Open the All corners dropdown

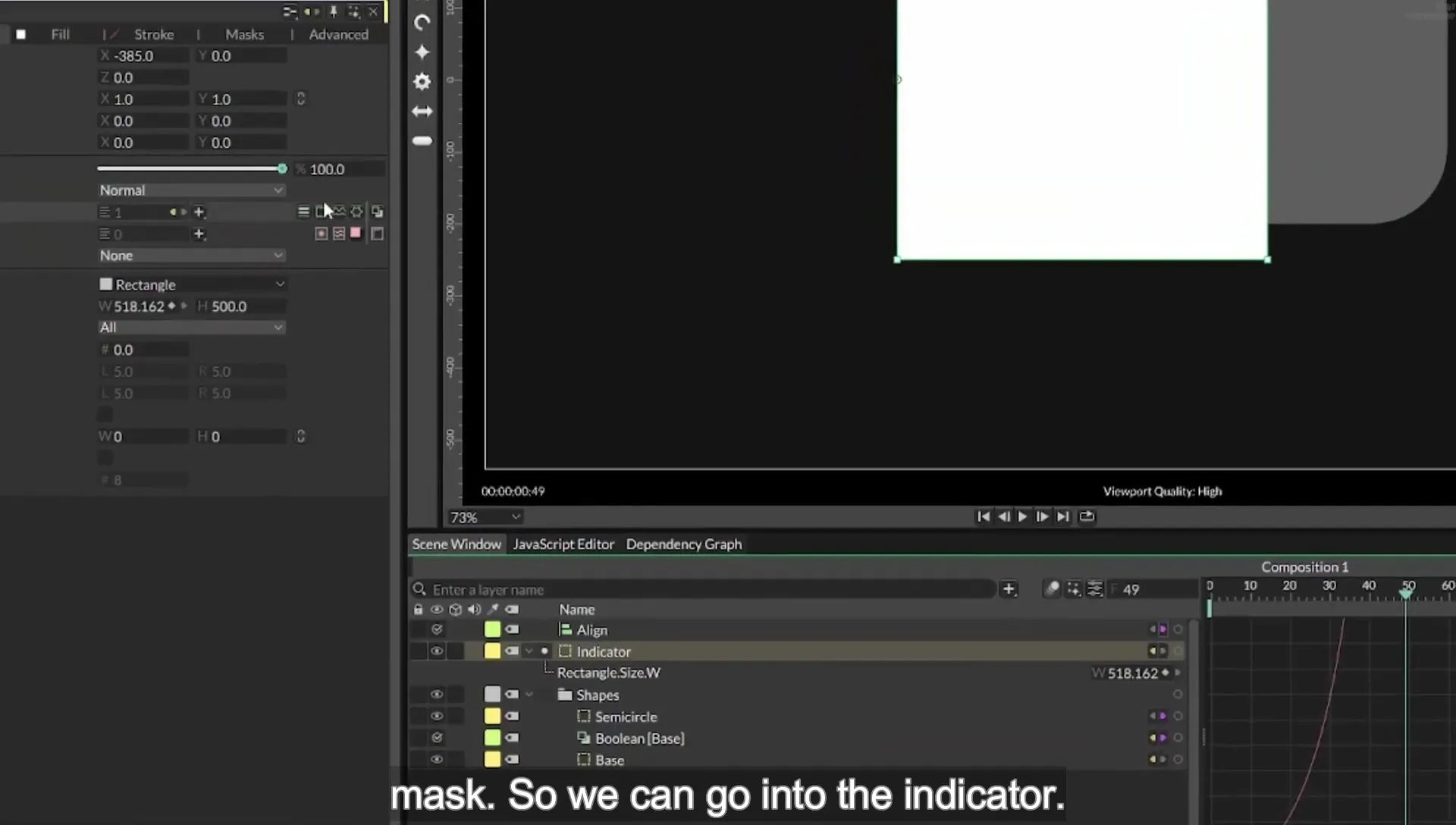coord(191,328)
